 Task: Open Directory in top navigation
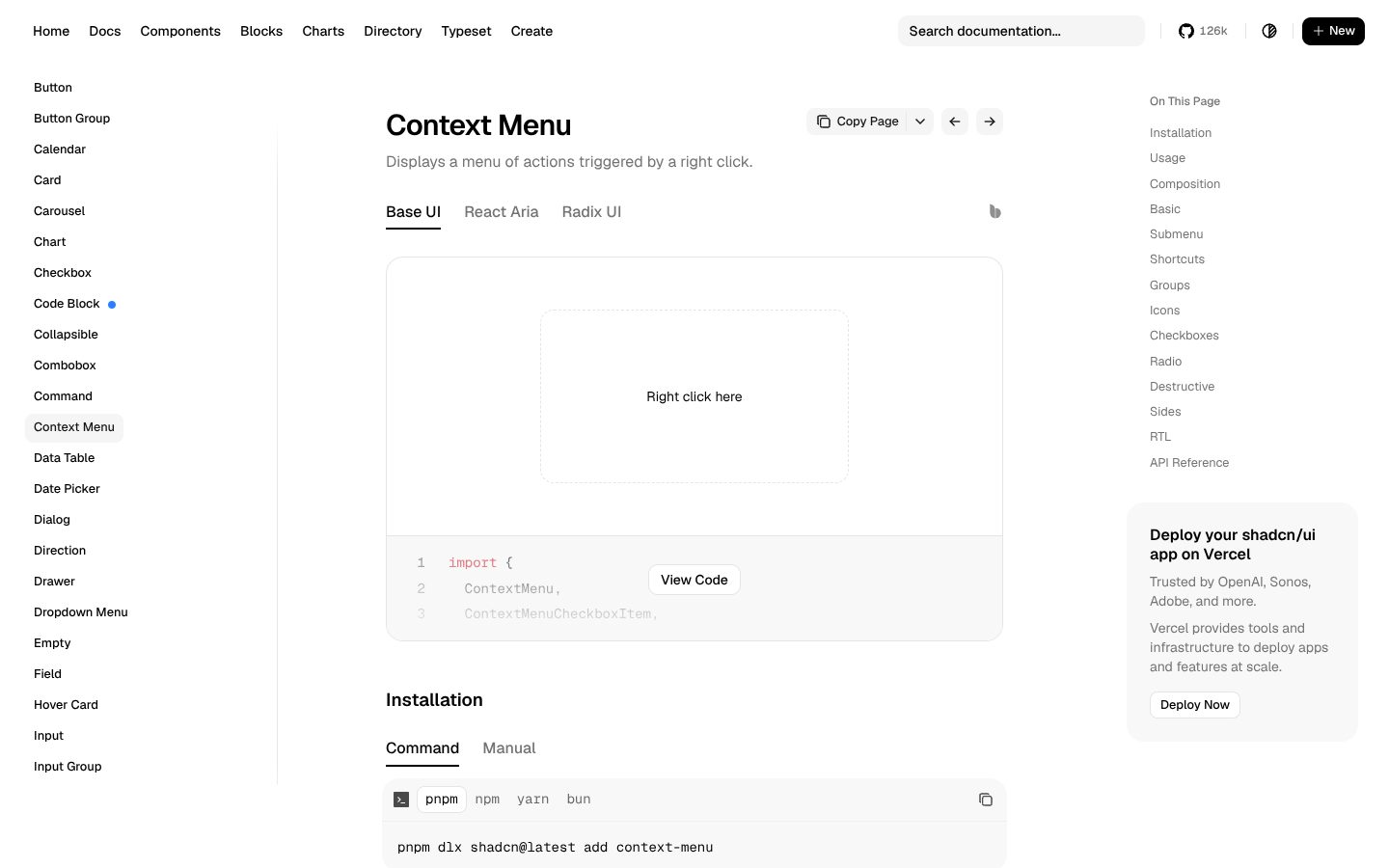tap(393, 31)
